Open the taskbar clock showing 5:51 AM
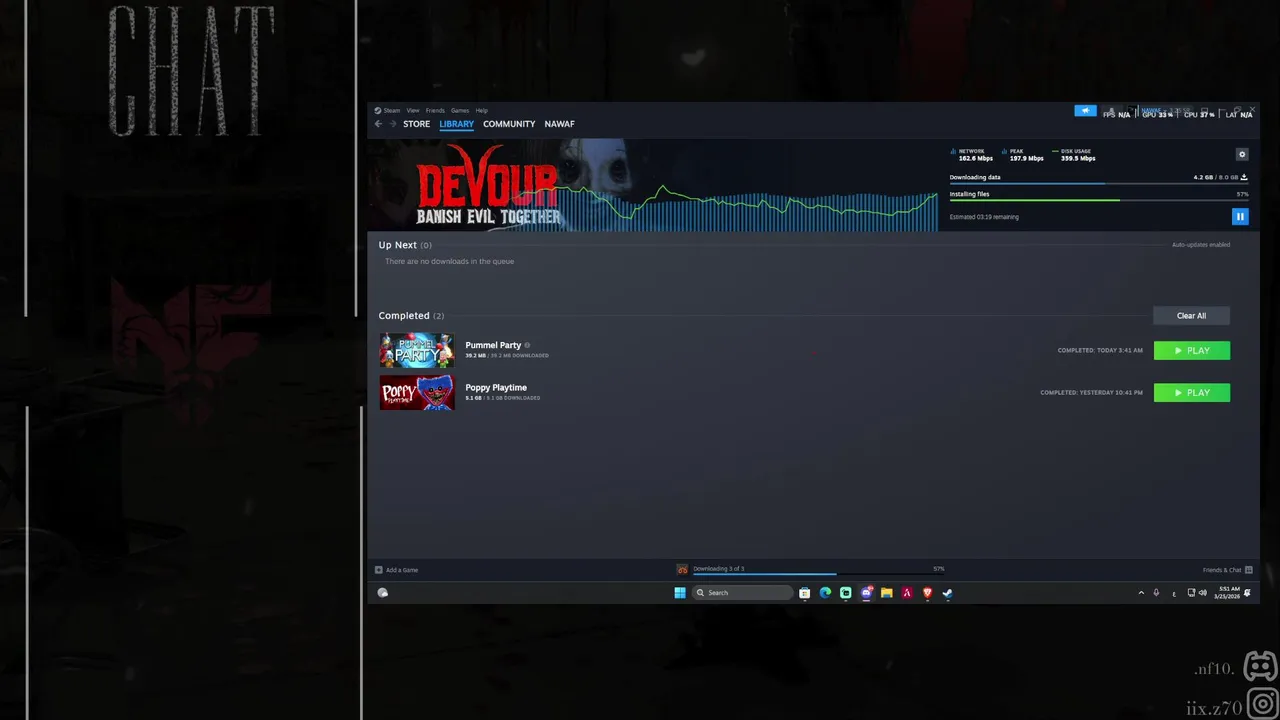This screenshot has height=720, width=1280. 1227,593
